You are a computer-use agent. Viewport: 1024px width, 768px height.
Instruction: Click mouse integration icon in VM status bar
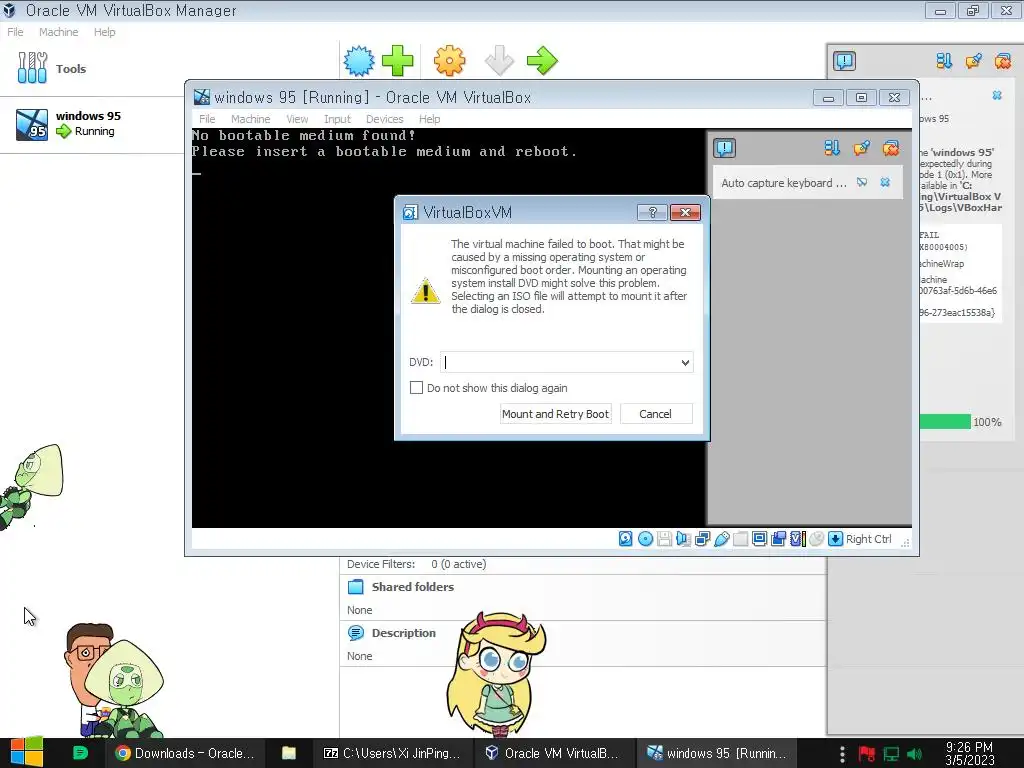[816, 539]
